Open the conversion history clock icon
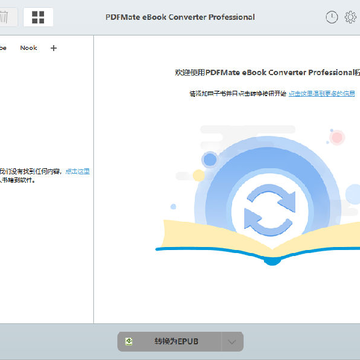This screenshot has height=360, width=360. pyautogui.click(x=332, y=17)
